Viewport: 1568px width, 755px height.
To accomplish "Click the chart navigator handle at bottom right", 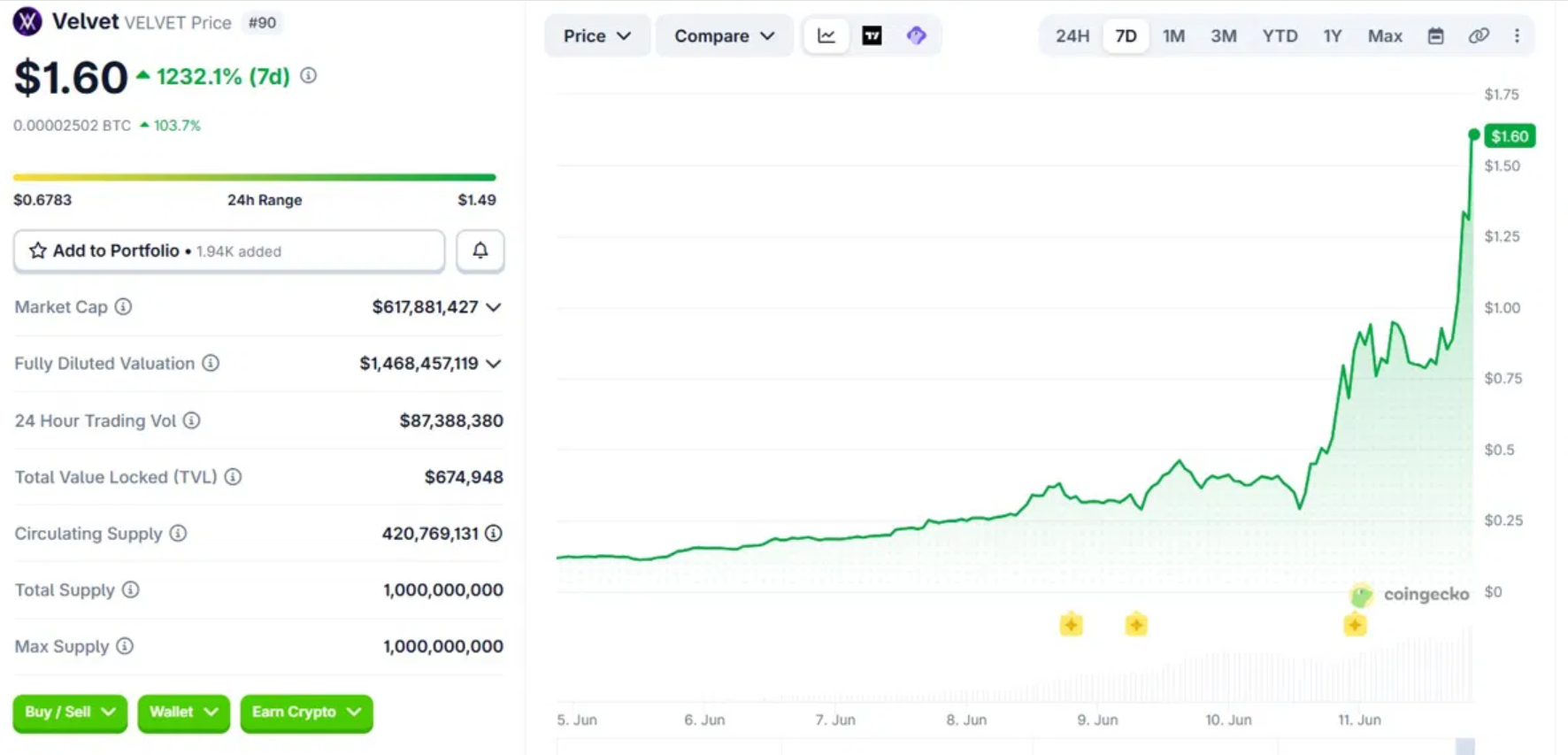I will pyautogui.click(x=1465, y=746).
